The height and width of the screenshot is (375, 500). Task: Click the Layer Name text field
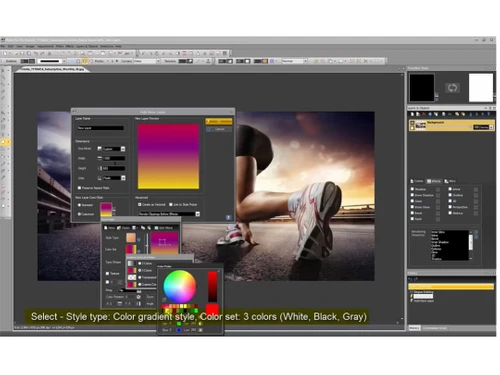101,128
